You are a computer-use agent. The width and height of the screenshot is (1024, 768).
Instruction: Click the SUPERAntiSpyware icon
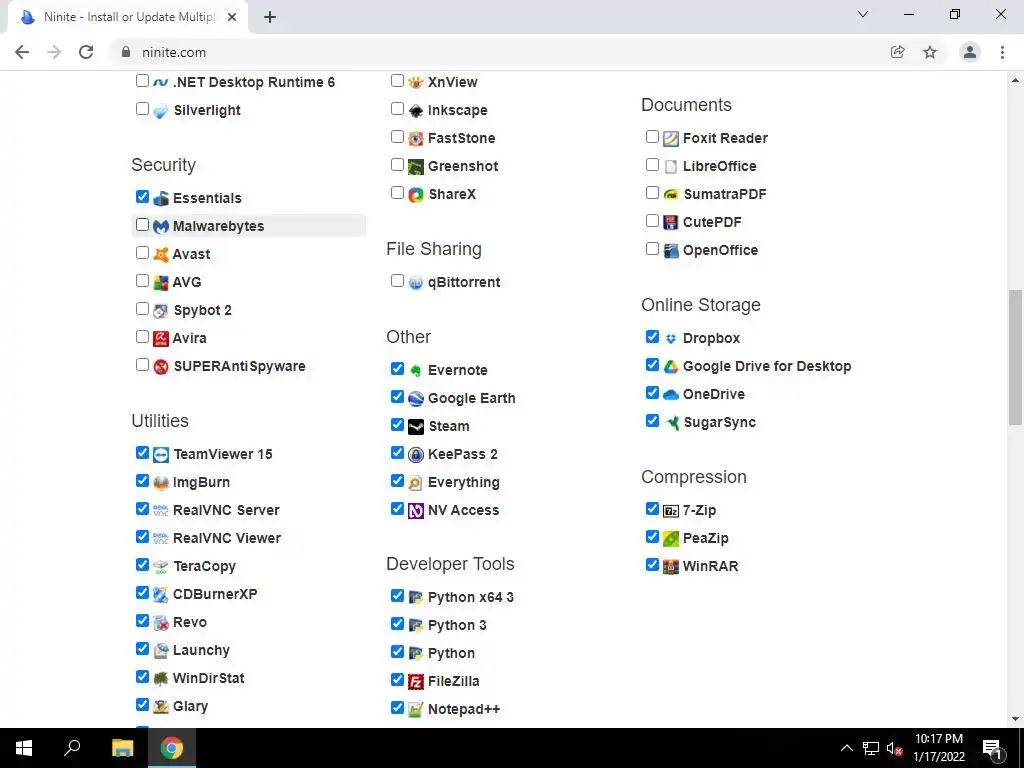point(161,367)
